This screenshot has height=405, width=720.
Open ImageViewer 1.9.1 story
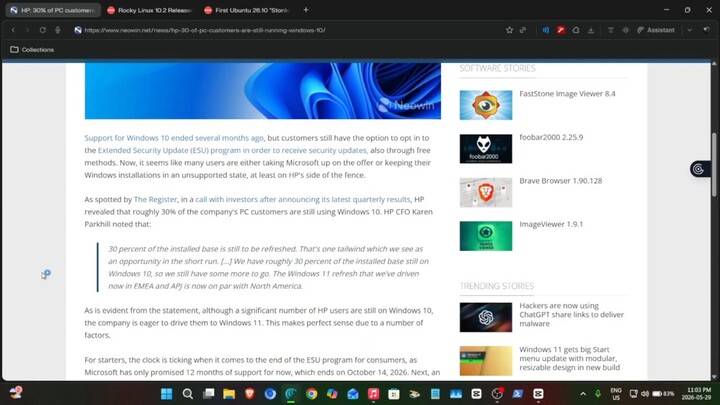(551, 225)
